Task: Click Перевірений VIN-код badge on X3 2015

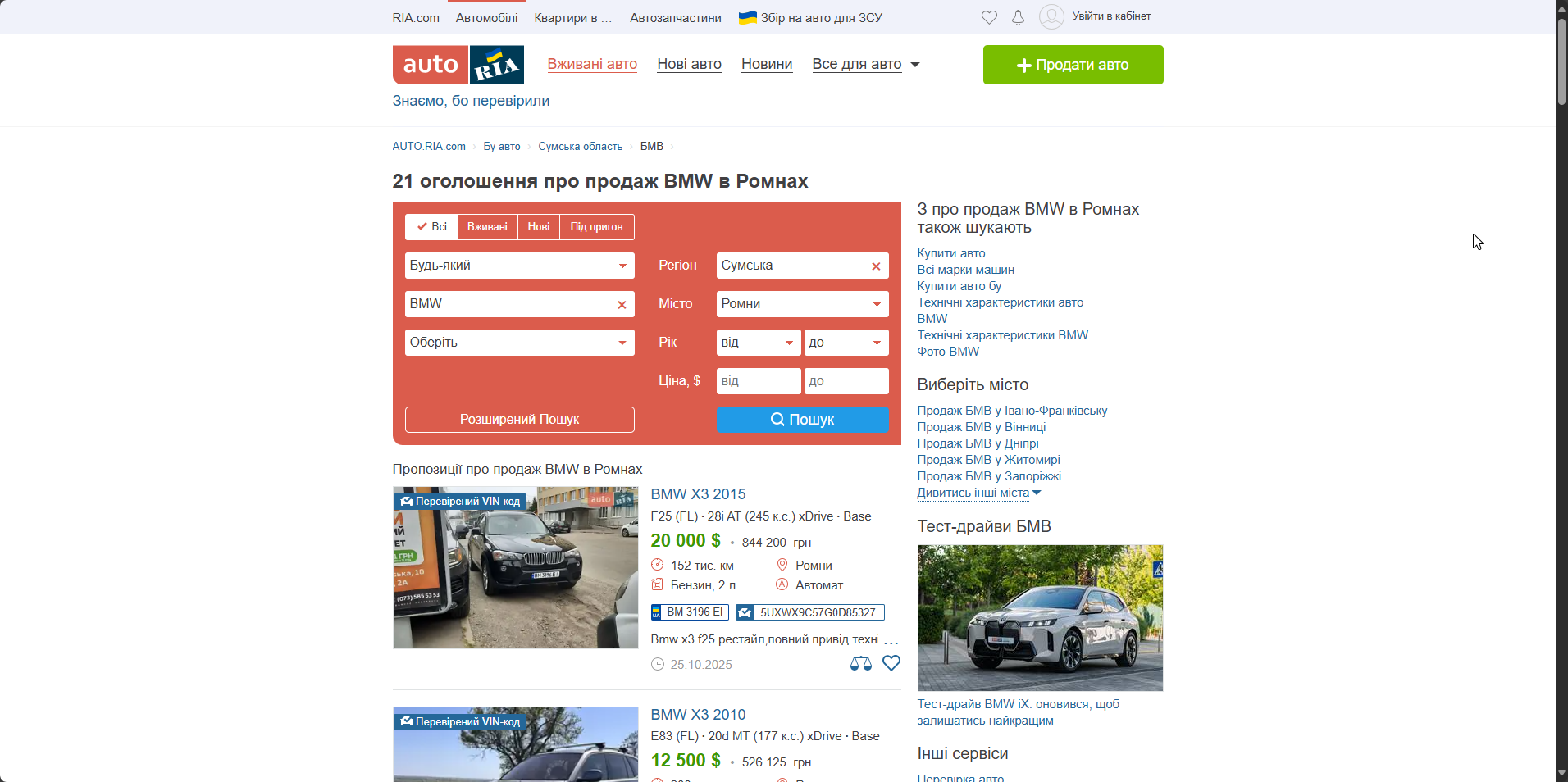Action: point(461,502)
